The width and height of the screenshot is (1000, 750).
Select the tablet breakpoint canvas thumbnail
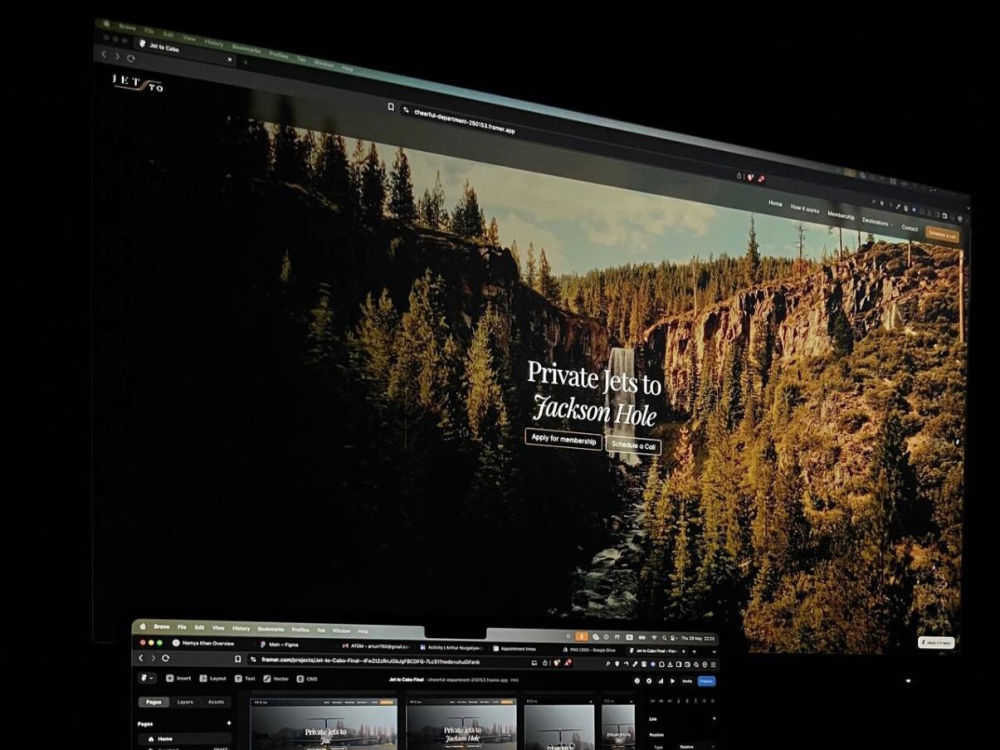[559, 727]
